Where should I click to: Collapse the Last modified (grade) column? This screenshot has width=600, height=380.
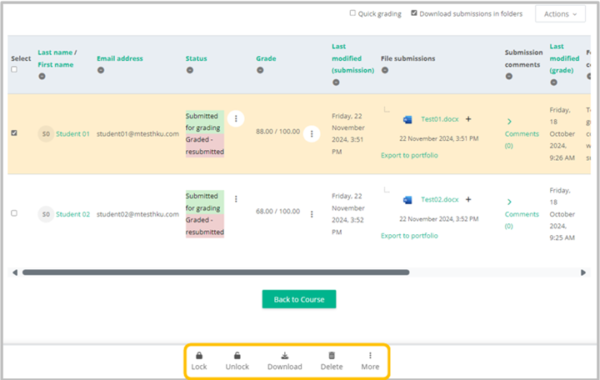(554, 82)
